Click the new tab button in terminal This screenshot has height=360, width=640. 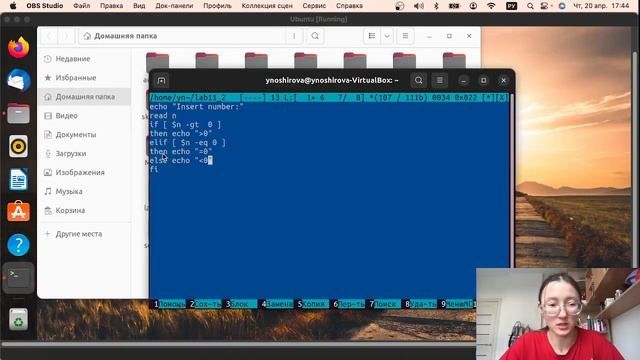pyautogui.click(x=161, y=80)
